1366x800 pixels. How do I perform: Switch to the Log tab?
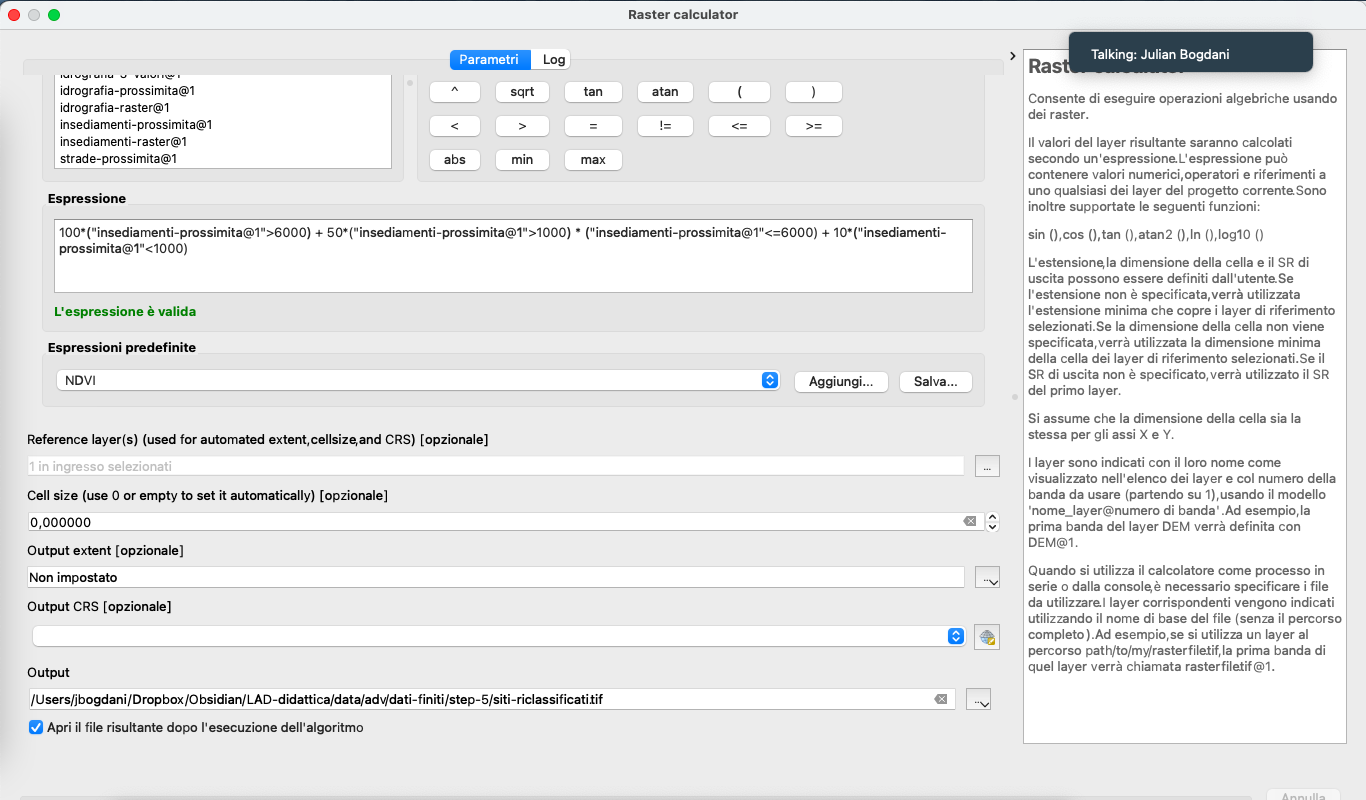(554, 60)
